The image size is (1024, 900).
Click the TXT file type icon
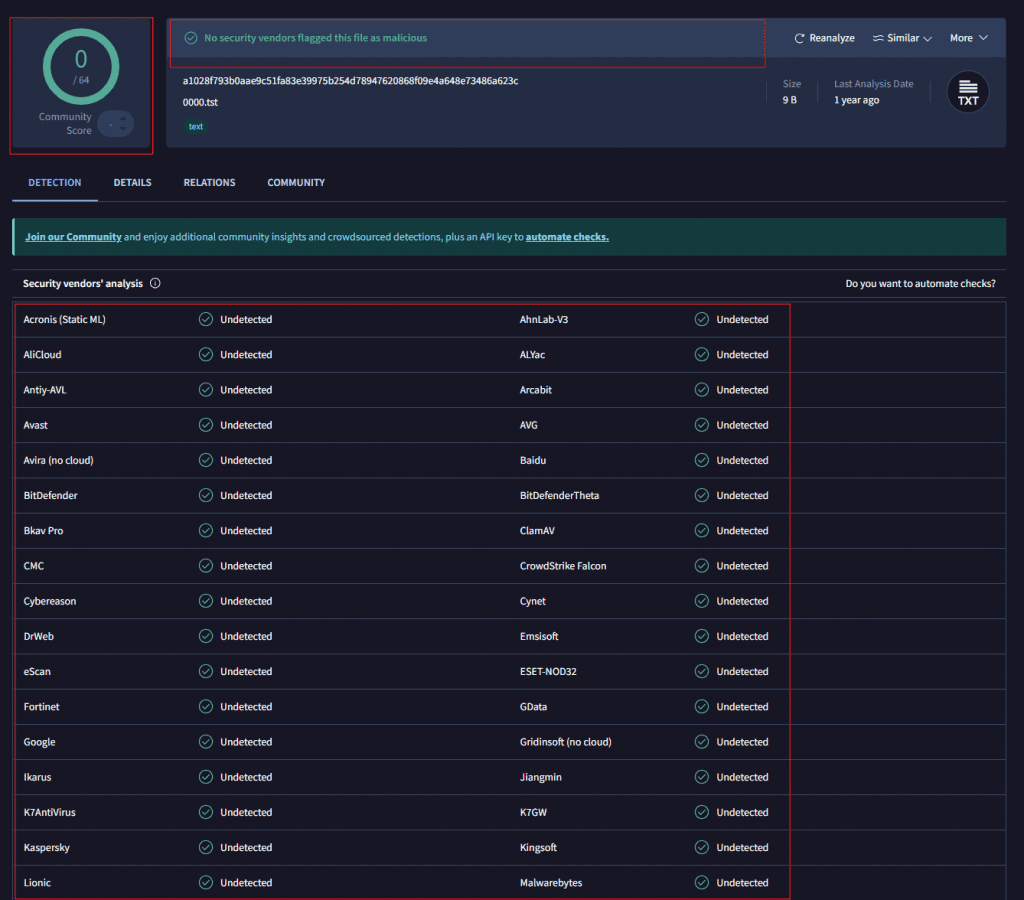coord(968,92)
